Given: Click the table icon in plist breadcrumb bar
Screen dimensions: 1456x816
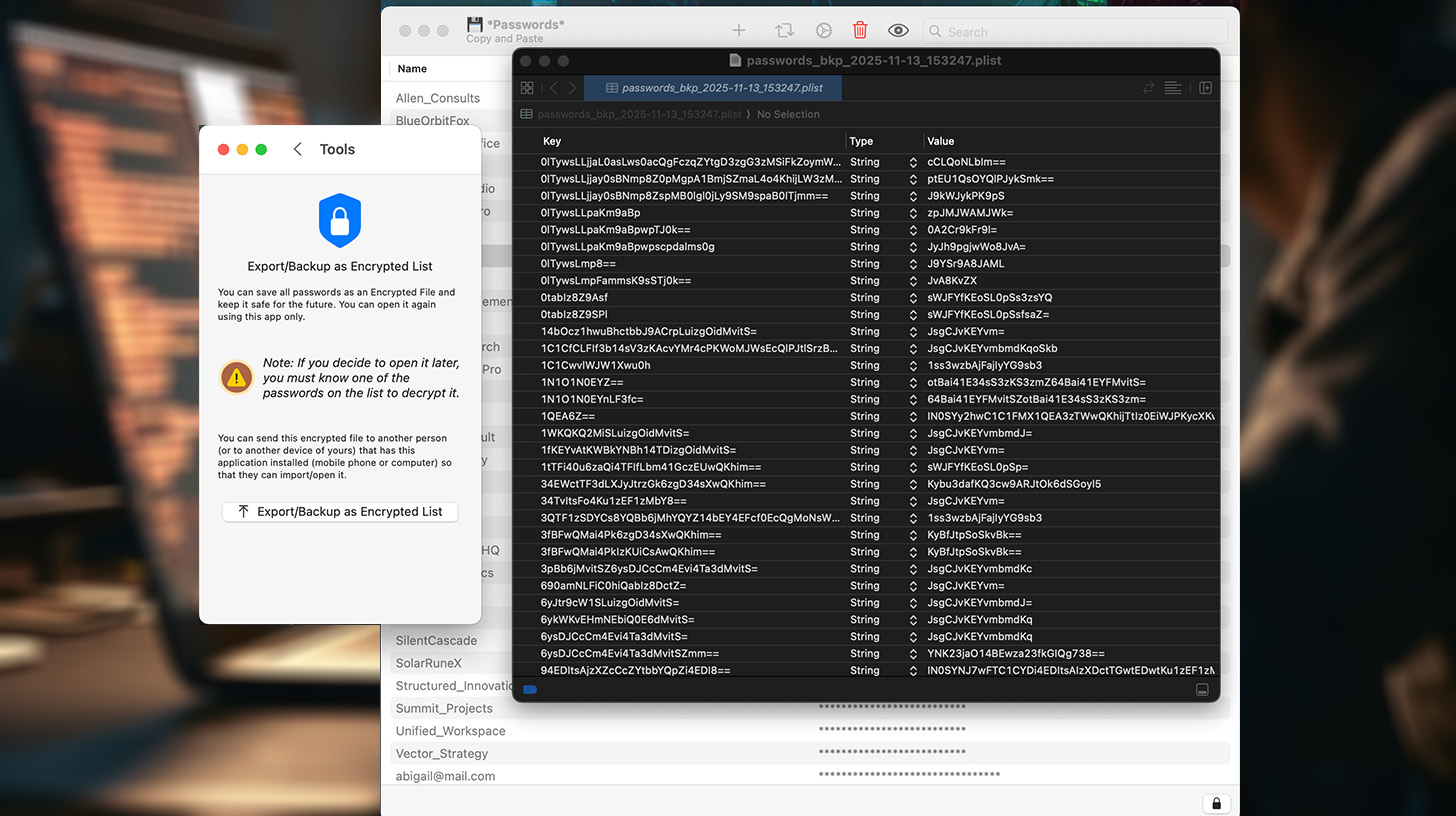Looking at the screenshot, I should pyautogui.click(x=526, y=114).
